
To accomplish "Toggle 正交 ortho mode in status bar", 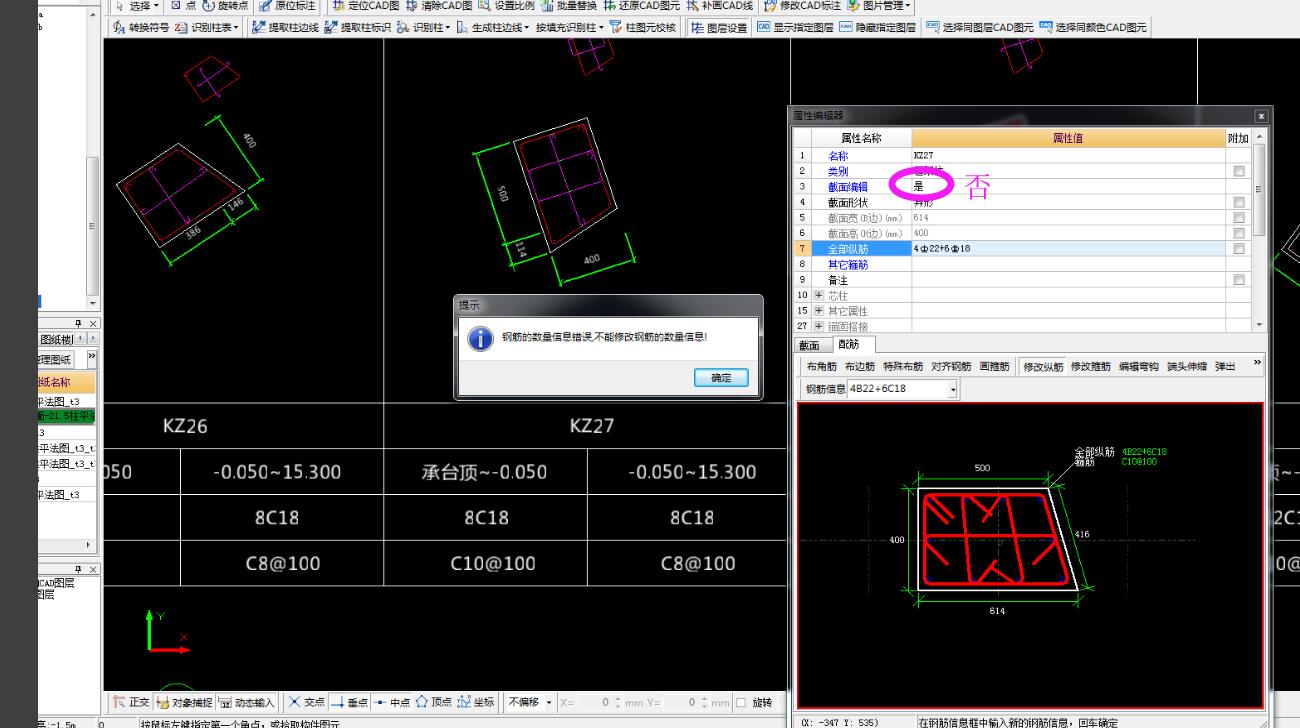I will [x=131, y=702].
